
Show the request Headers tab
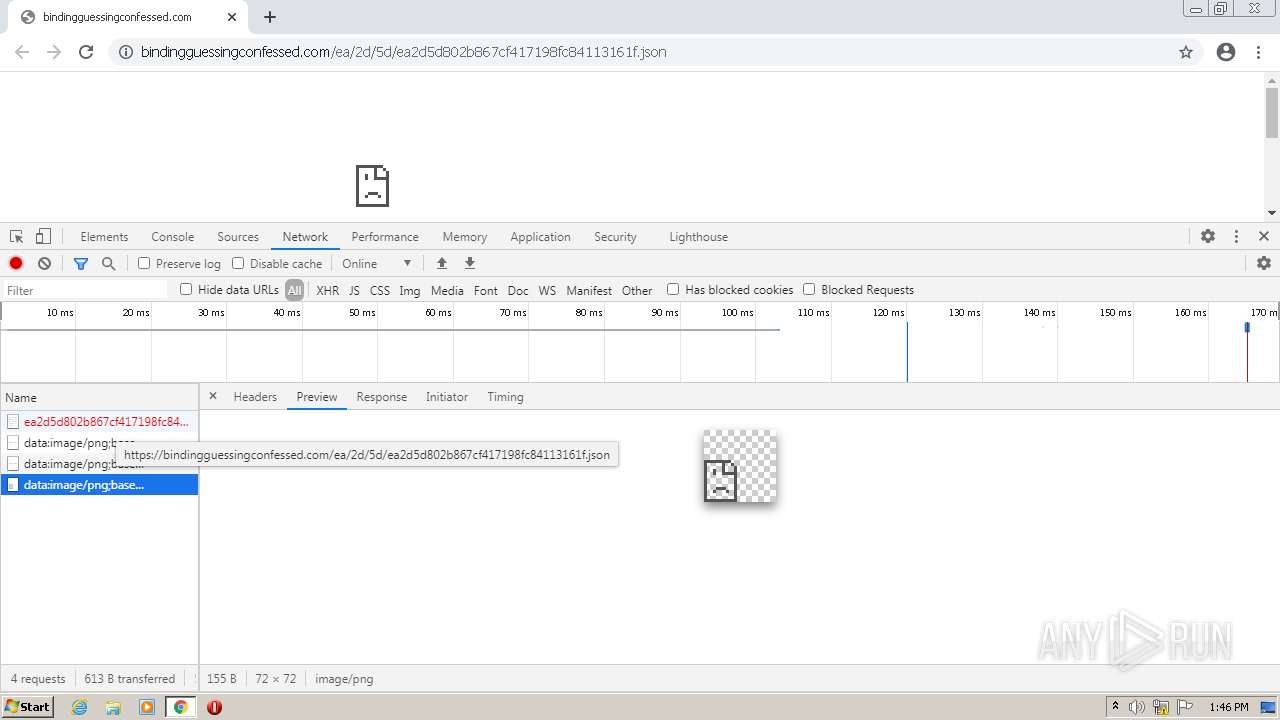click(255, 397)
